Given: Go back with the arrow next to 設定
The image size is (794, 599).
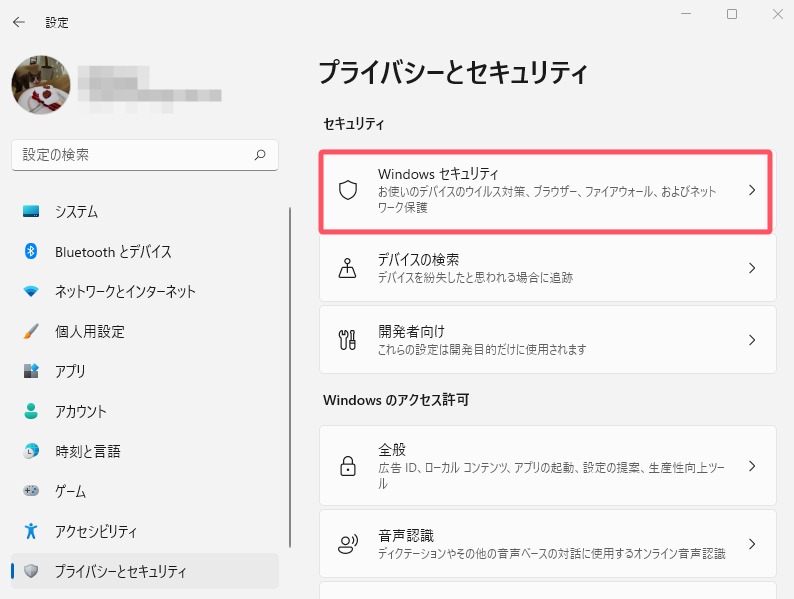Looking at the screenshot, I should coord(19,22).
